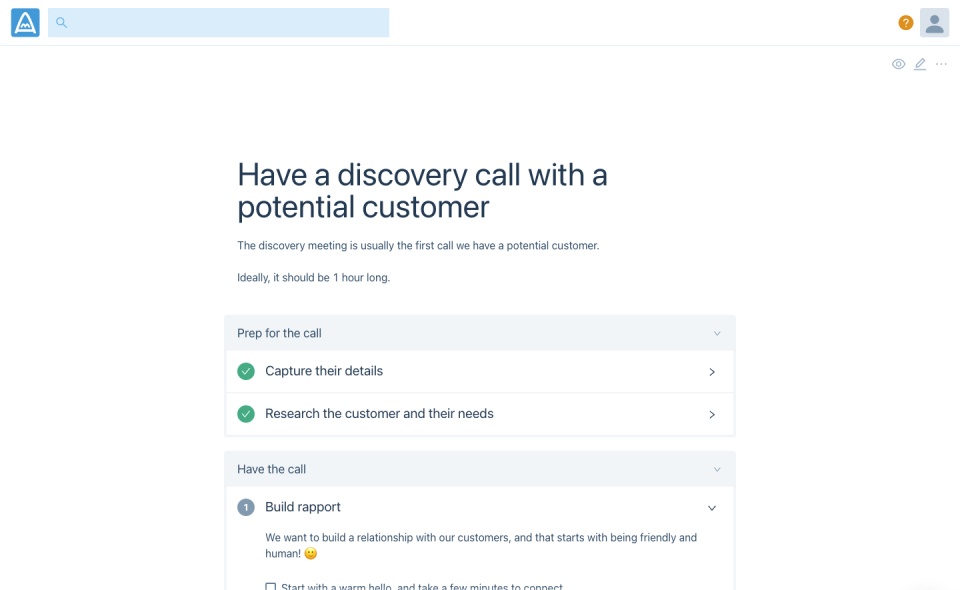The image size is (960, 590).
Task: Collapse the Have the call section
Action: (x=717, y=470)
